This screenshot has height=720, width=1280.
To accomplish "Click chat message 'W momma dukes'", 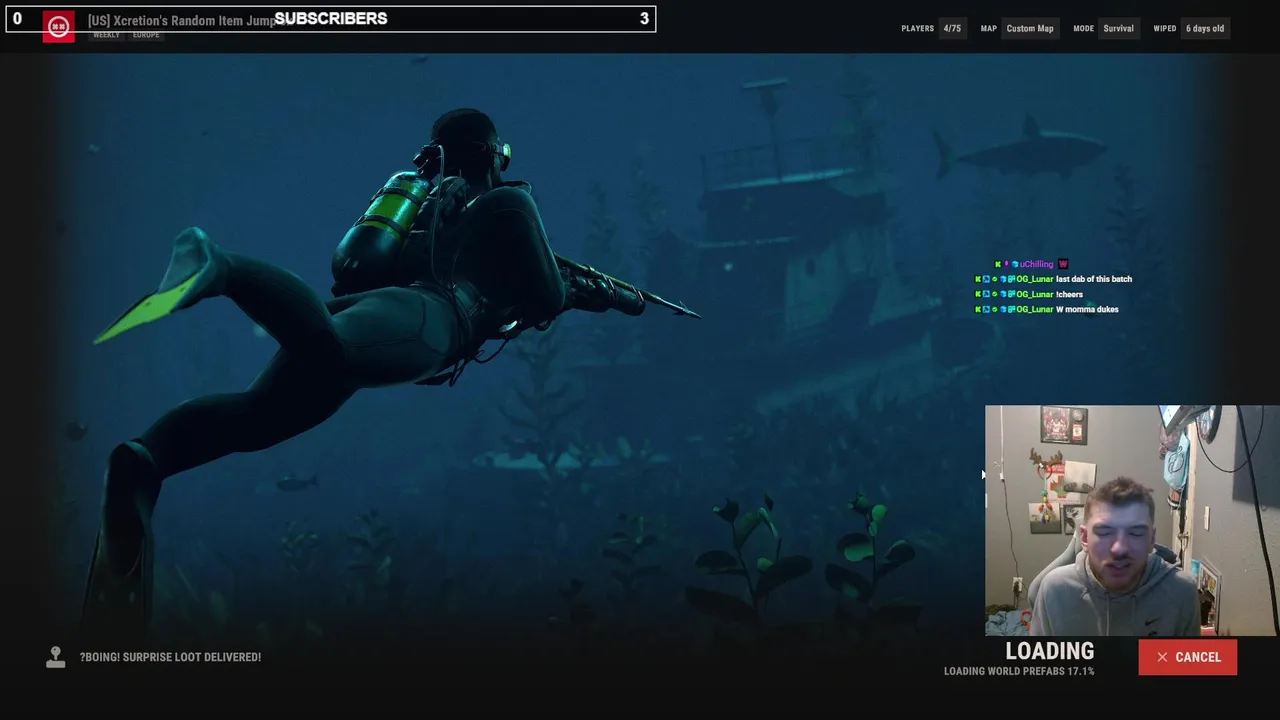I will click(x=1087, y=309).
